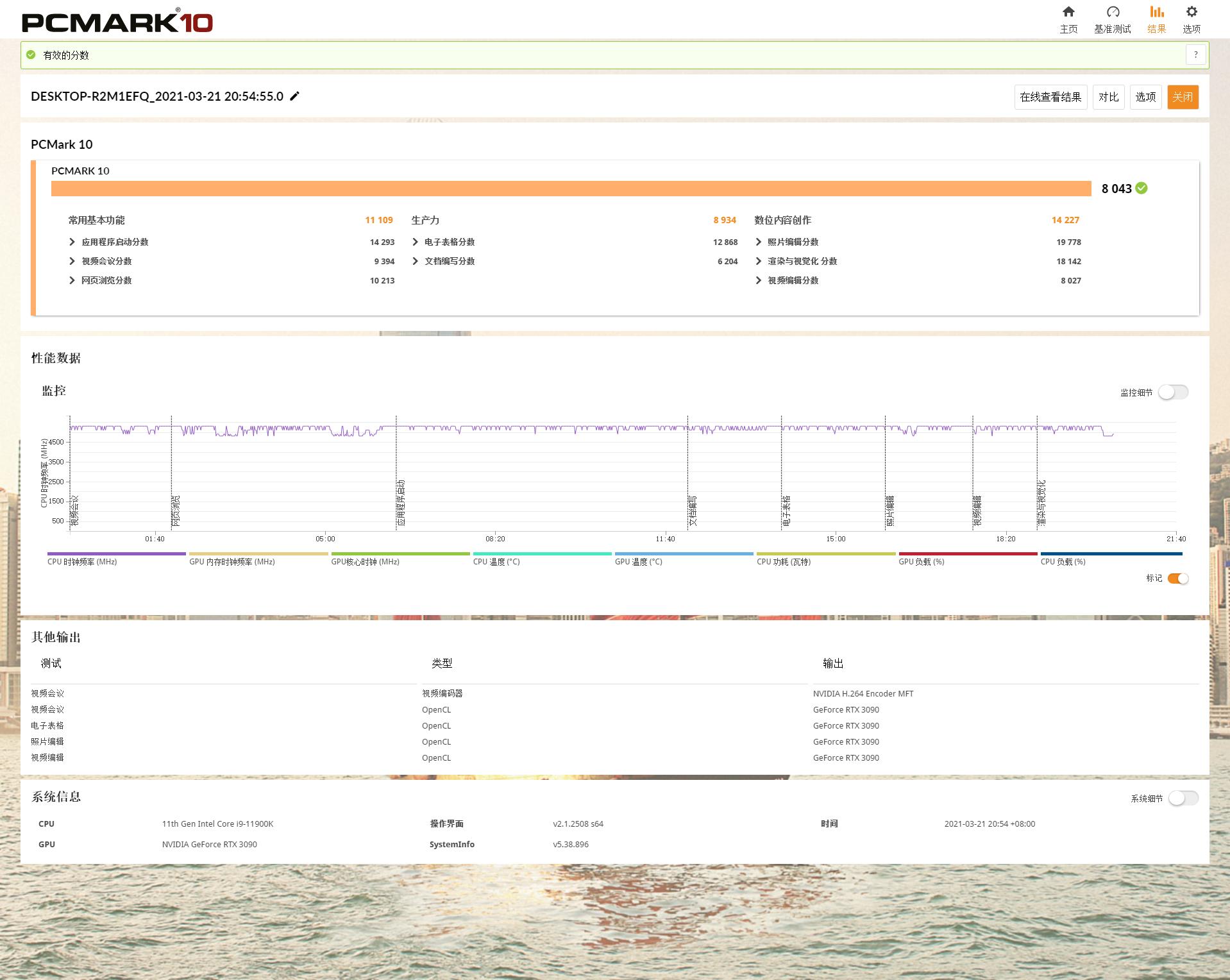Click the 视频编辑 marker on the chart
The image size is (1230, 980).
click(977, 511)
